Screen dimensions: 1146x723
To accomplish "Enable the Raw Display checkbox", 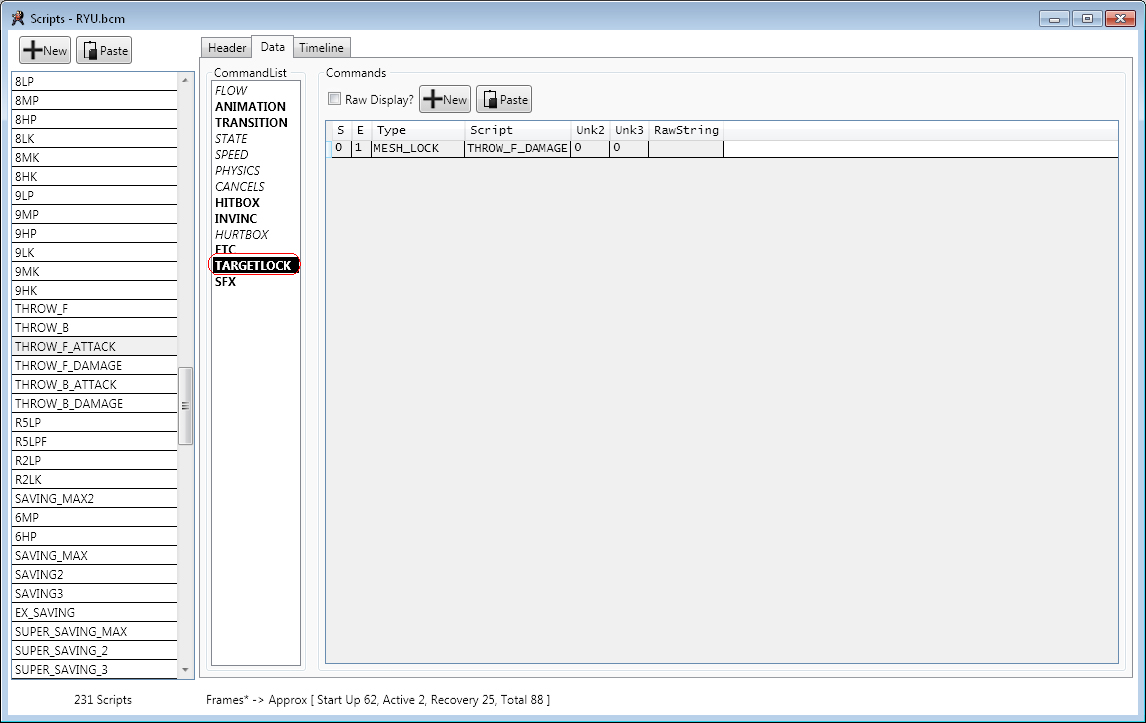I will point(335,99).
